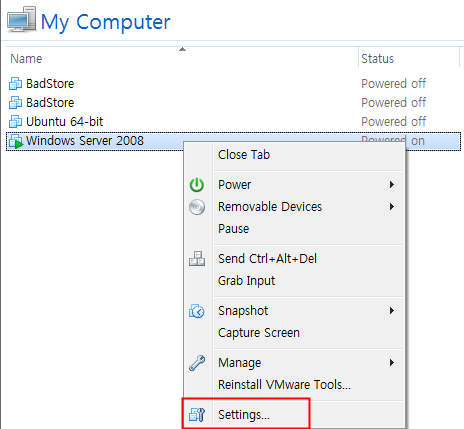This screenshot has width=464, height=429.
Task: Click the Send Ctrl+Alt+Del keyboard icon
Action: click(197, 259)
